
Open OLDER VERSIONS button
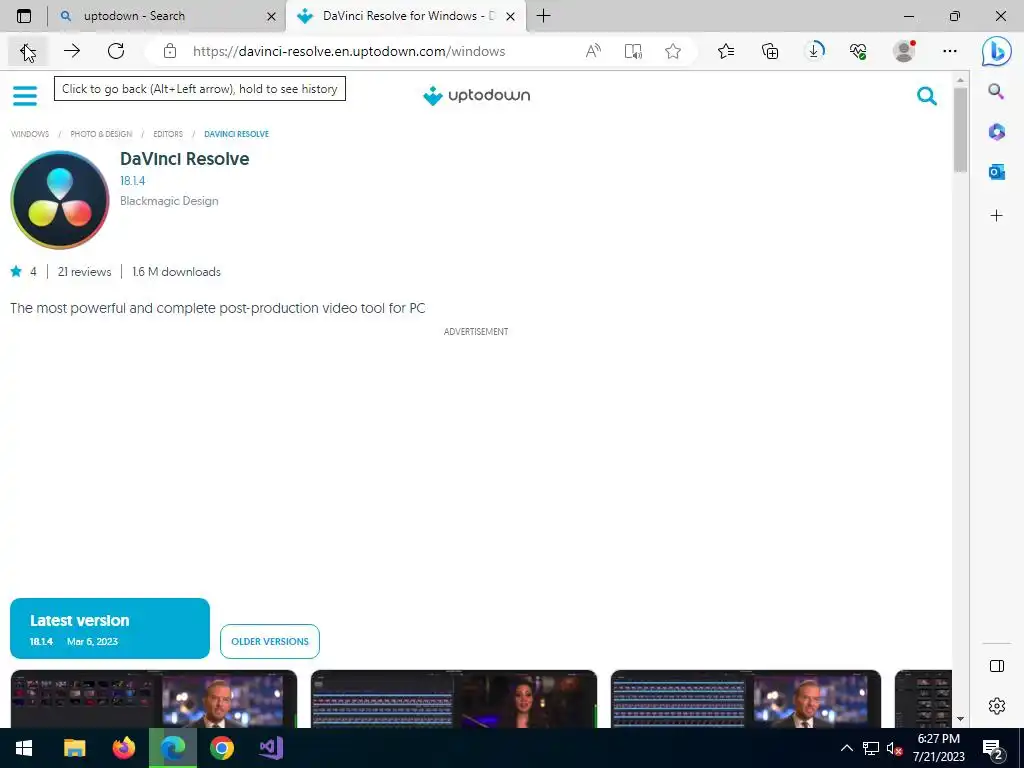pyautogui.click(x=270, y=641)
